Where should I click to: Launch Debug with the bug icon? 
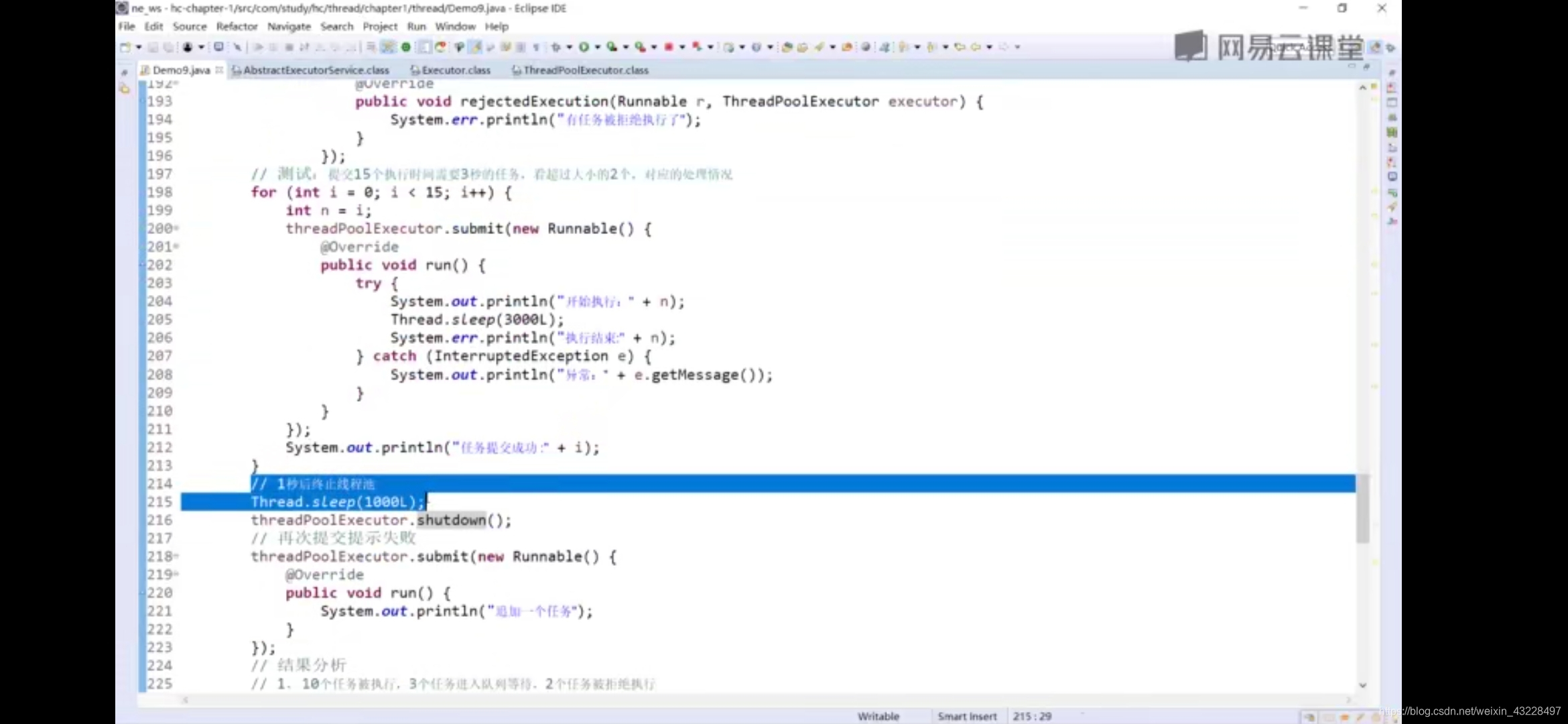(x=556, y=47)
